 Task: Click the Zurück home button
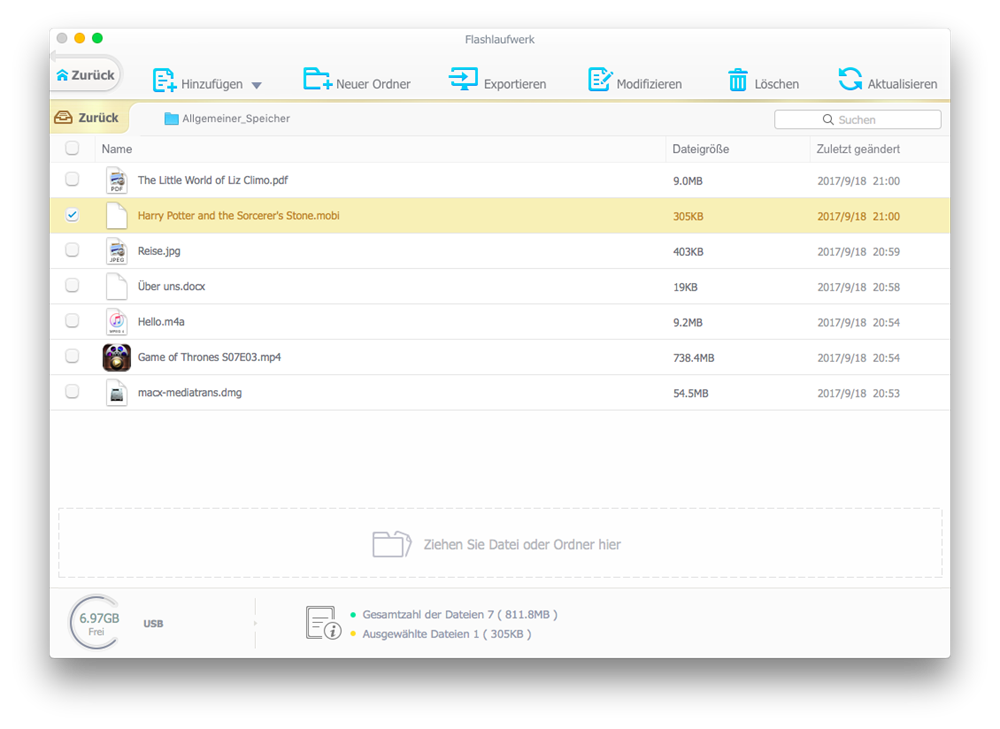click(x=87, y=75)
